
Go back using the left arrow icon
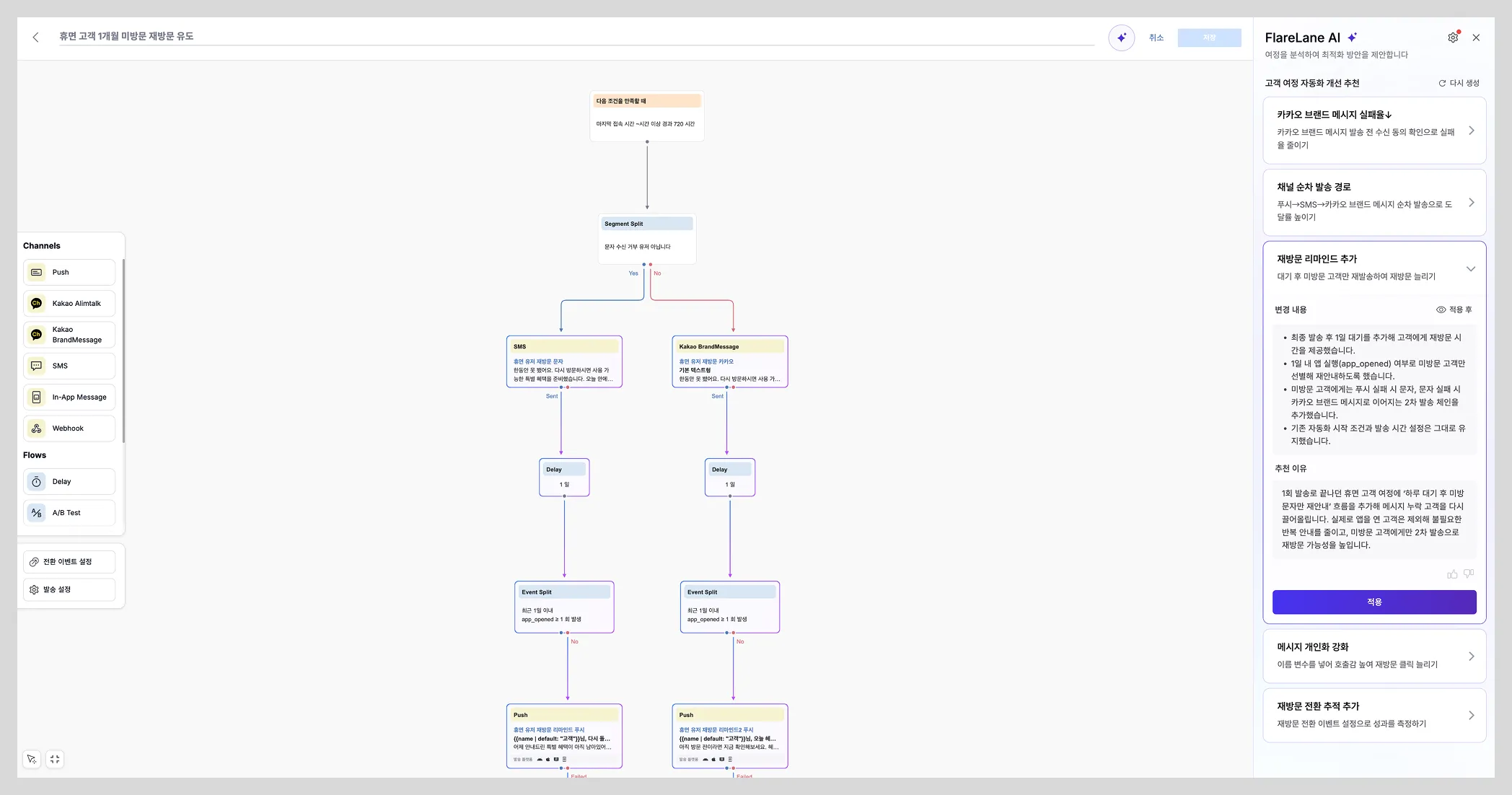tap(35, 37)
